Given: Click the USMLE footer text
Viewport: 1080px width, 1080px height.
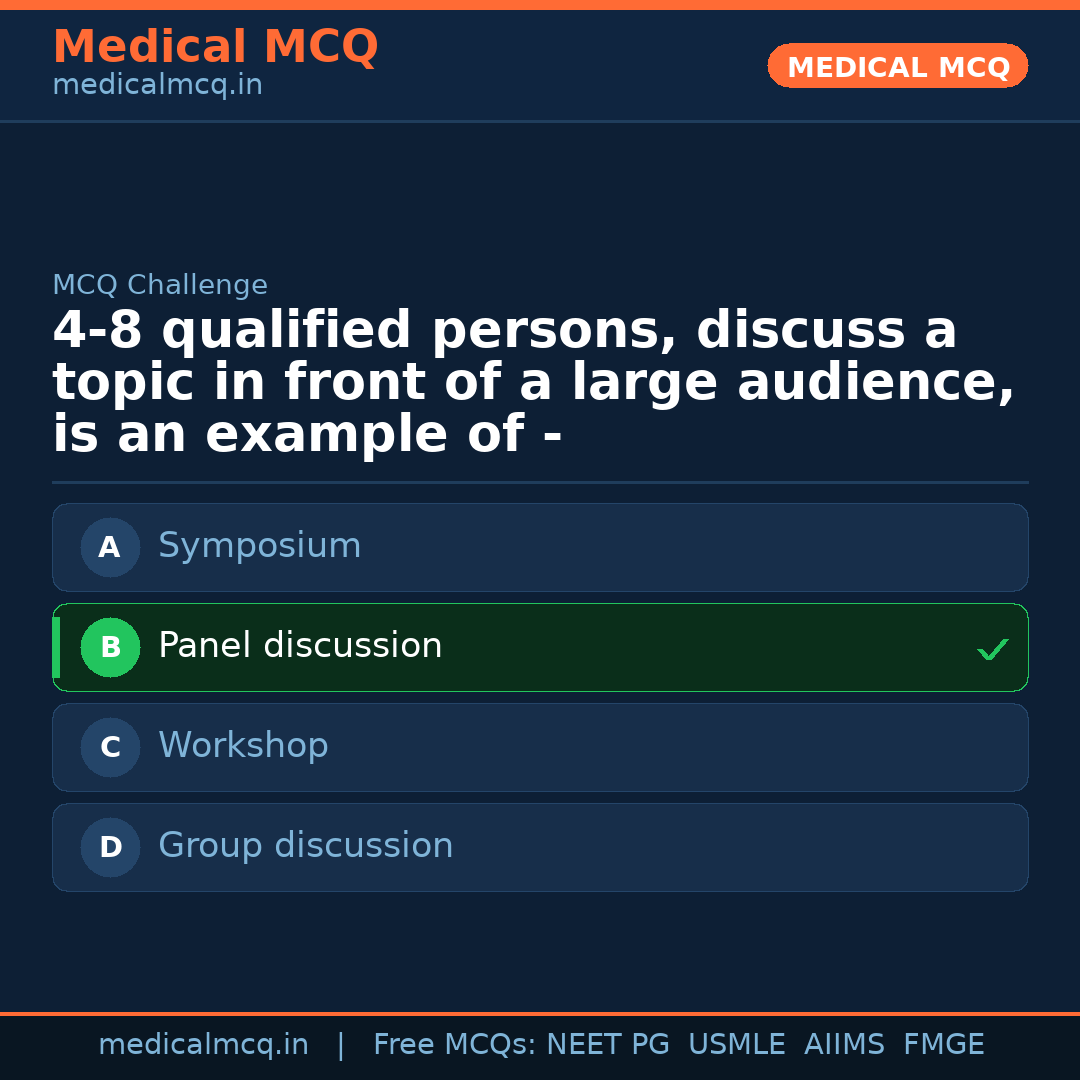Looking at the screenshot, I should tap(736, 1045).
